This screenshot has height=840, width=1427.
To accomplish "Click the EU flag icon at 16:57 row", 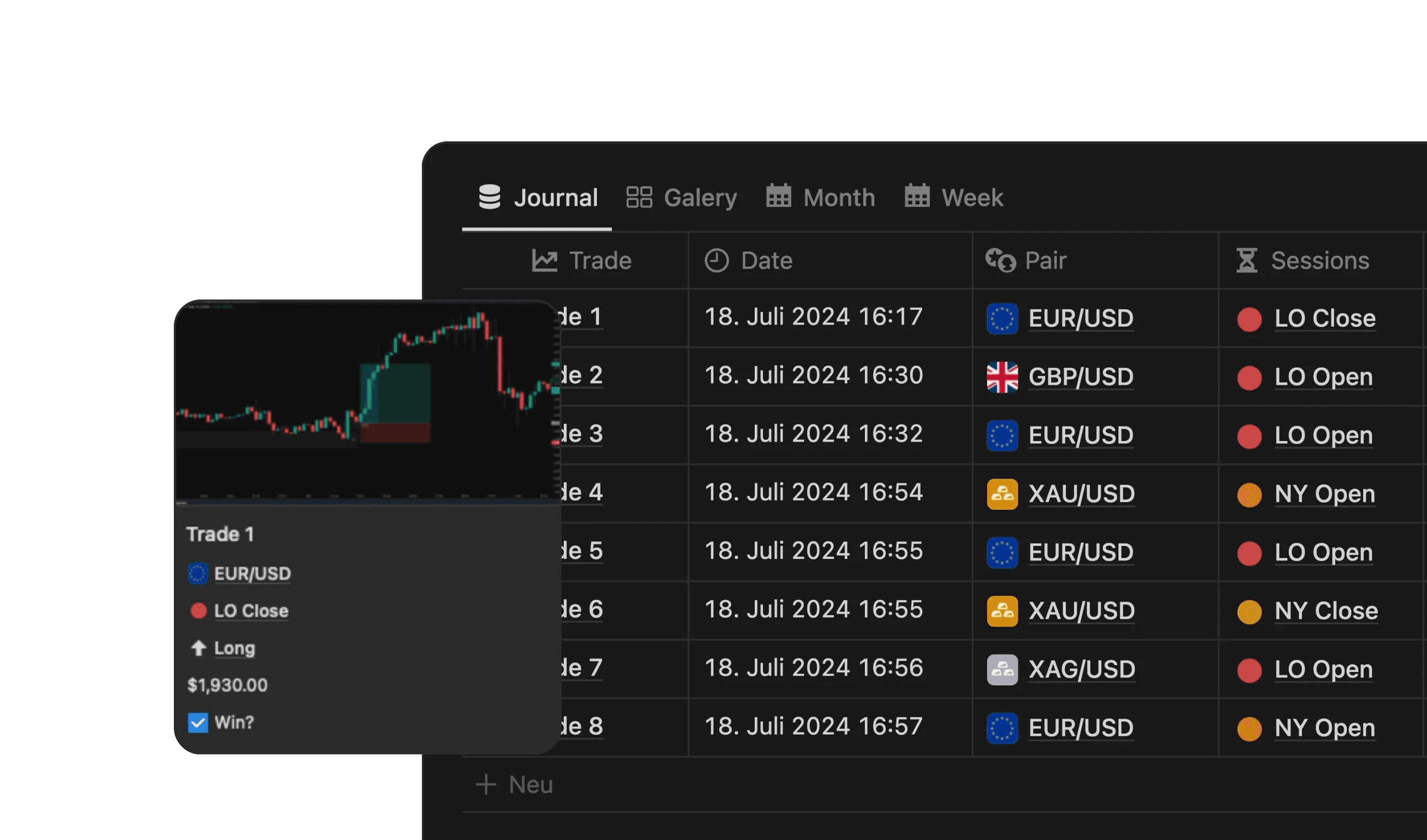I will tap(1002, 728).
